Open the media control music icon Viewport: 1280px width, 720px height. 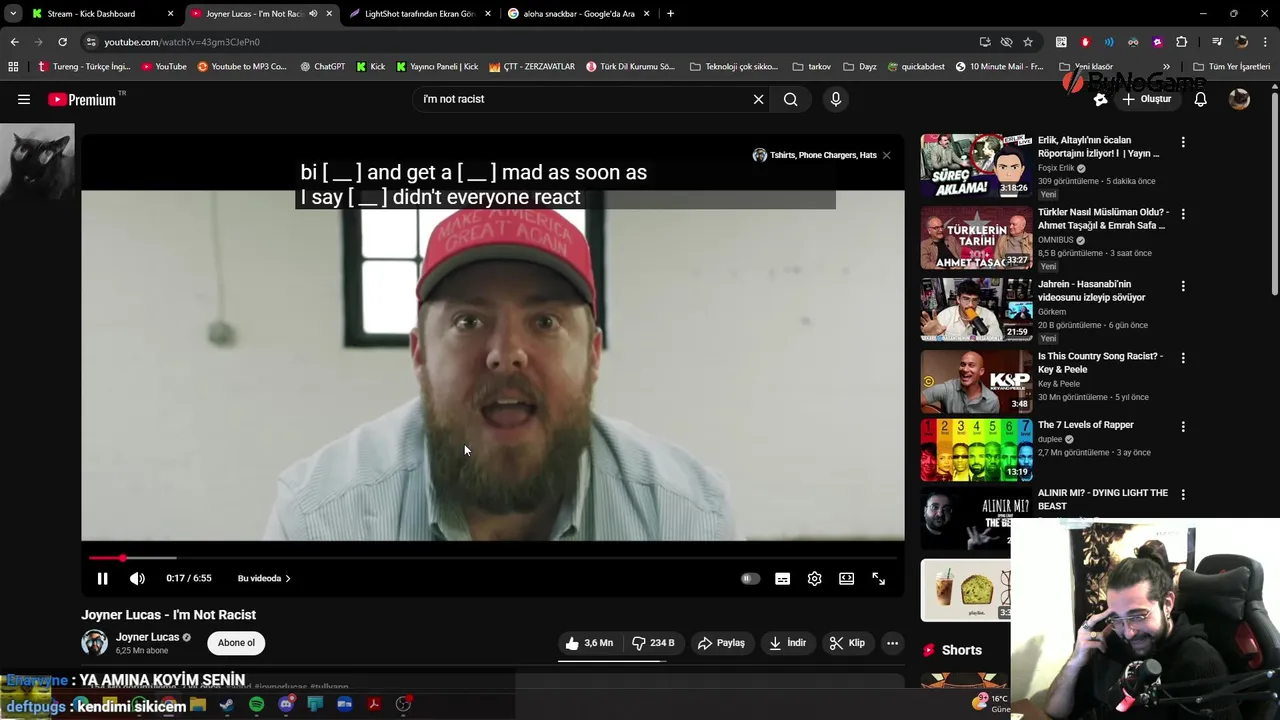(x=1217, y=42)
